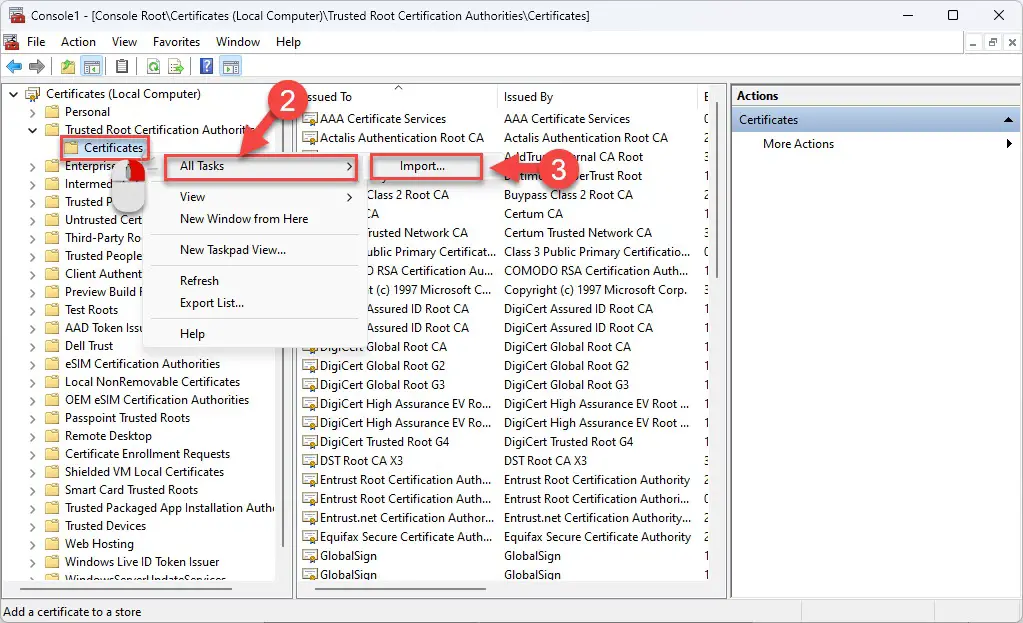Select the Web Hosting folder in tree
The image size is (1023, 623).
(x=99, y=544)
